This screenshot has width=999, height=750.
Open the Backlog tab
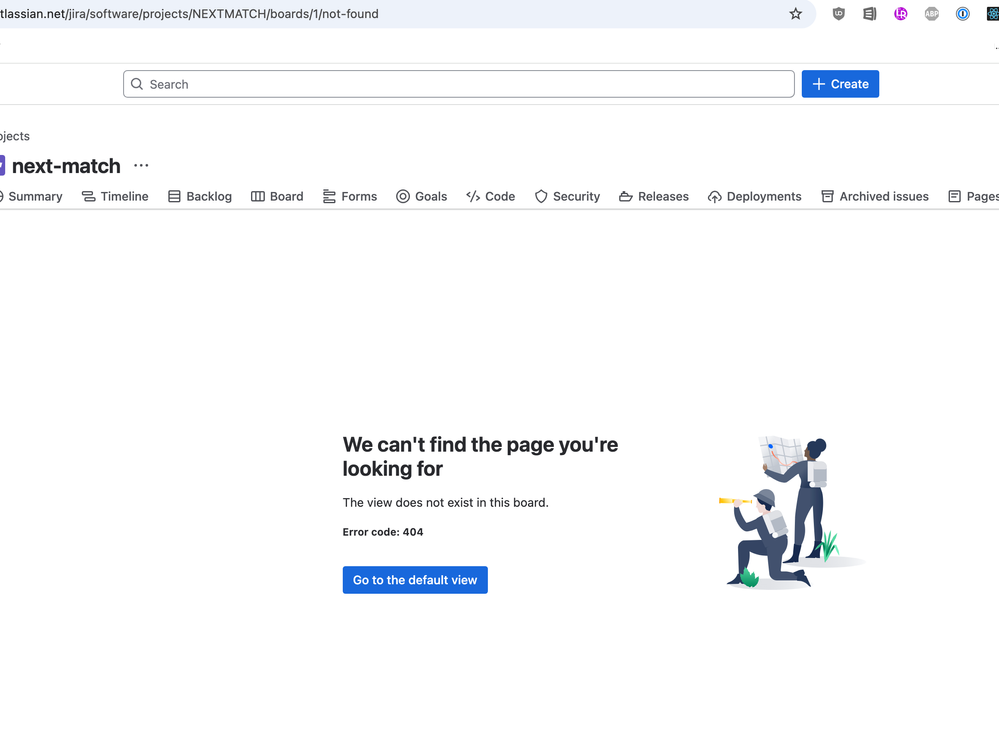200,196
